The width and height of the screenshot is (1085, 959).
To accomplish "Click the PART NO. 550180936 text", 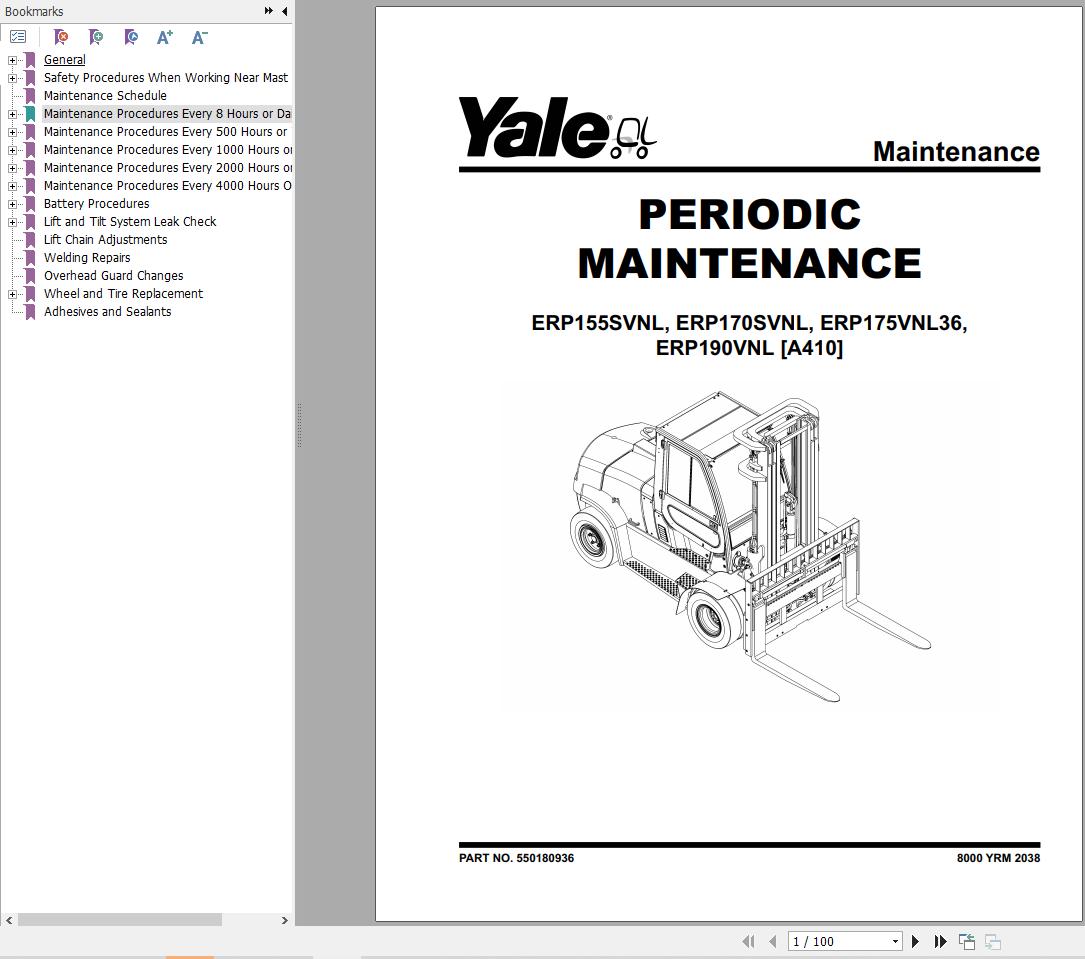I will click(x=516, y=858).
